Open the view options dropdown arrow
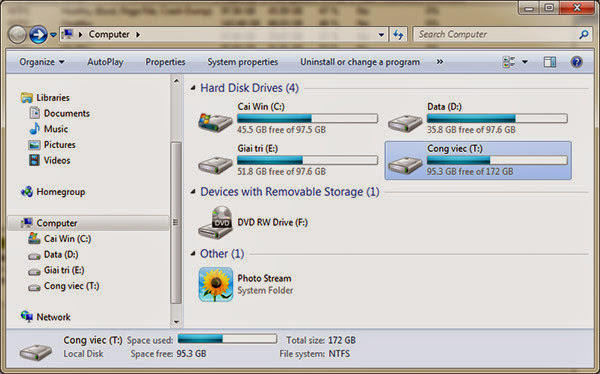This screenshot has height=374, width=600. click(x=525, y=62)
